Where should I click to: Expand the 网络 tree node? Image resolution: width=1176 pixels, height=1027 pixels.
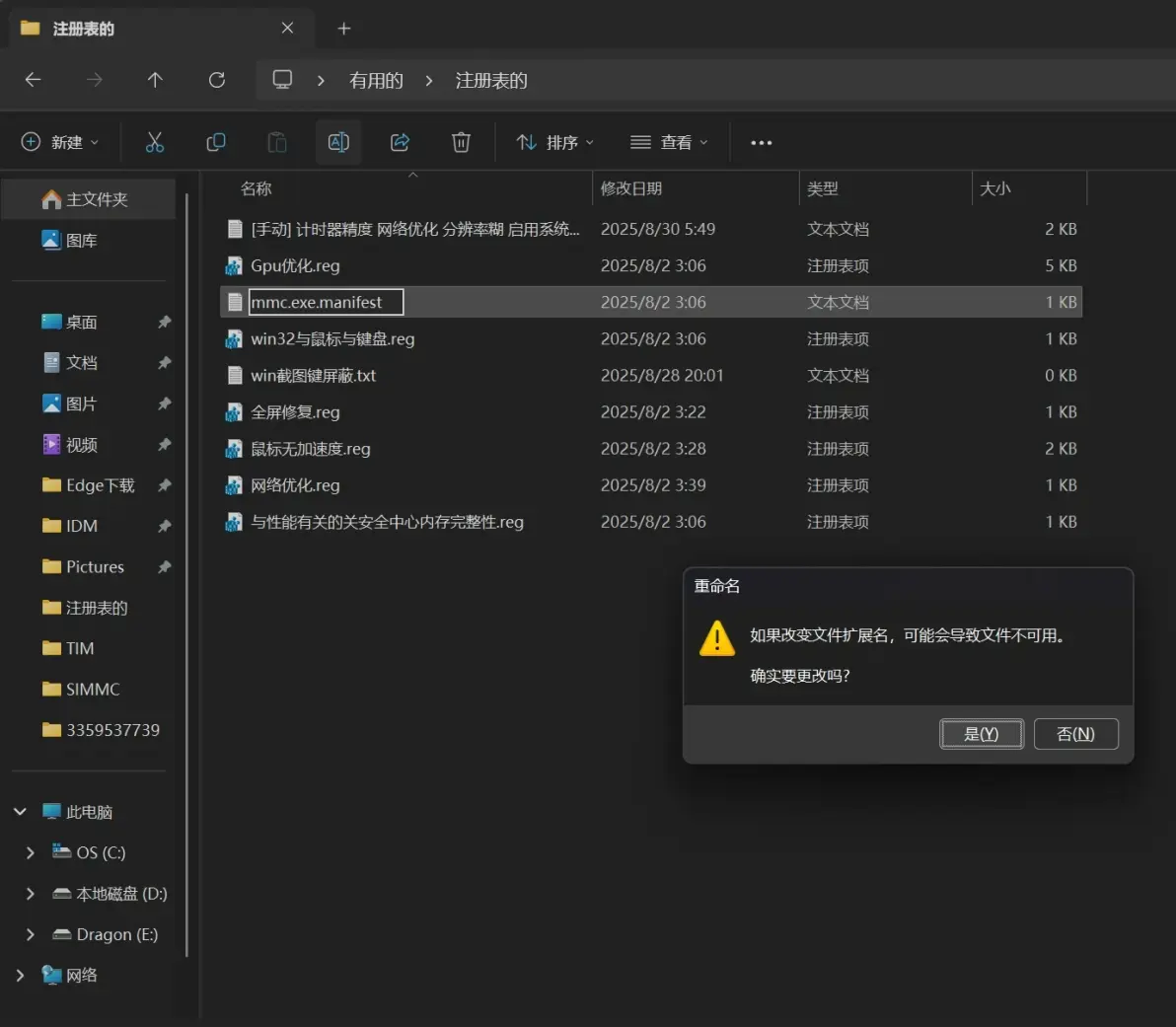pyautogui.click(x=21, y=976)
